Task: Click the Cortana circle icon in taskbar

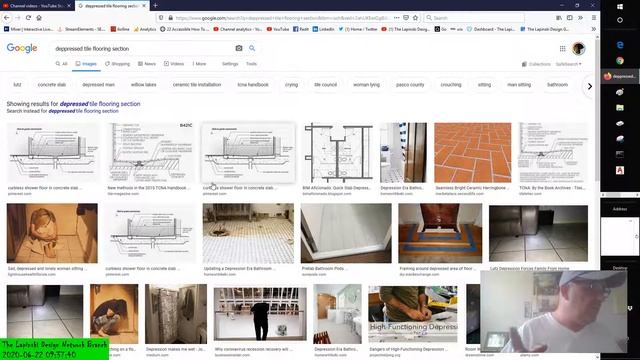Action: point(620,20)
